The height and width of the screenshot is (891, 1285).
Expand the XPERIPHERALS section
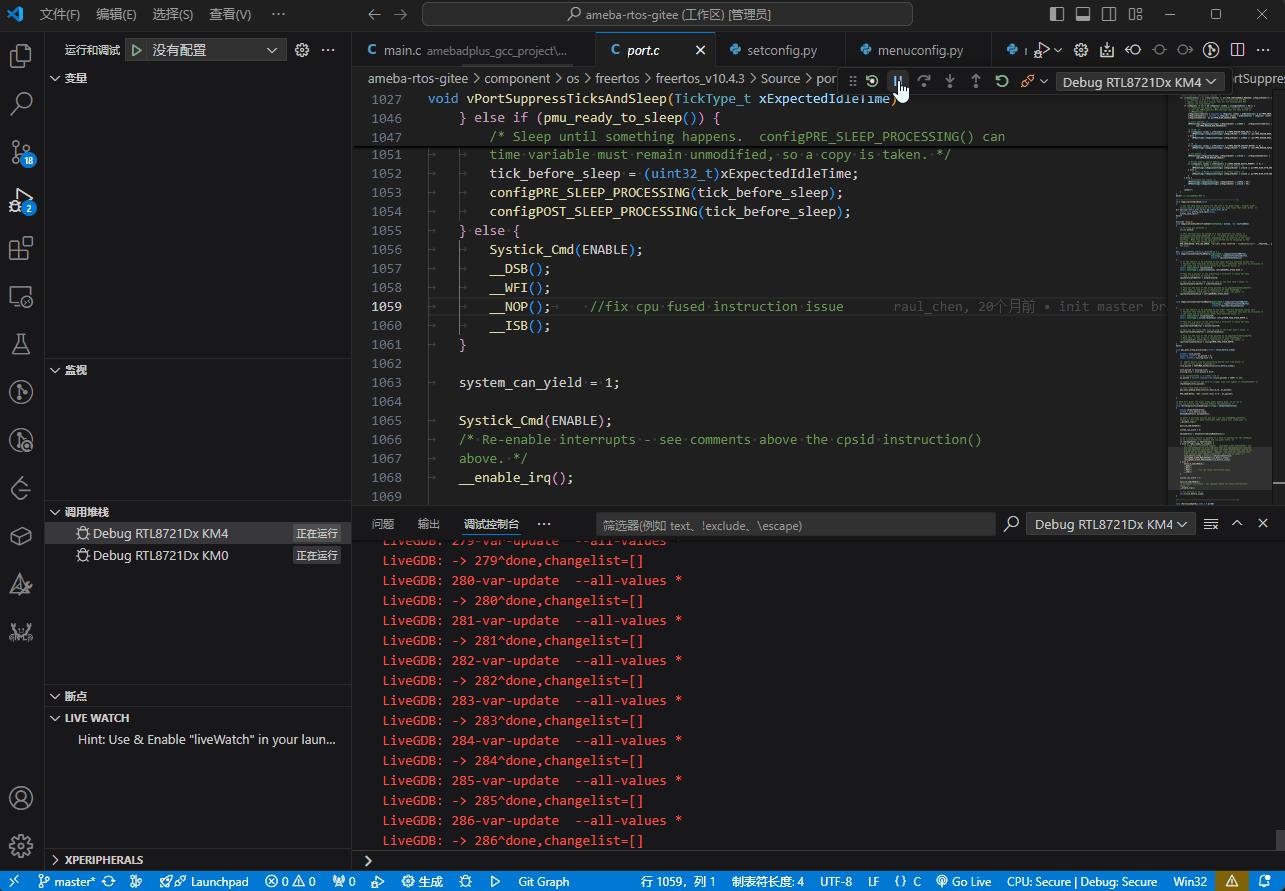click(104, 860)
